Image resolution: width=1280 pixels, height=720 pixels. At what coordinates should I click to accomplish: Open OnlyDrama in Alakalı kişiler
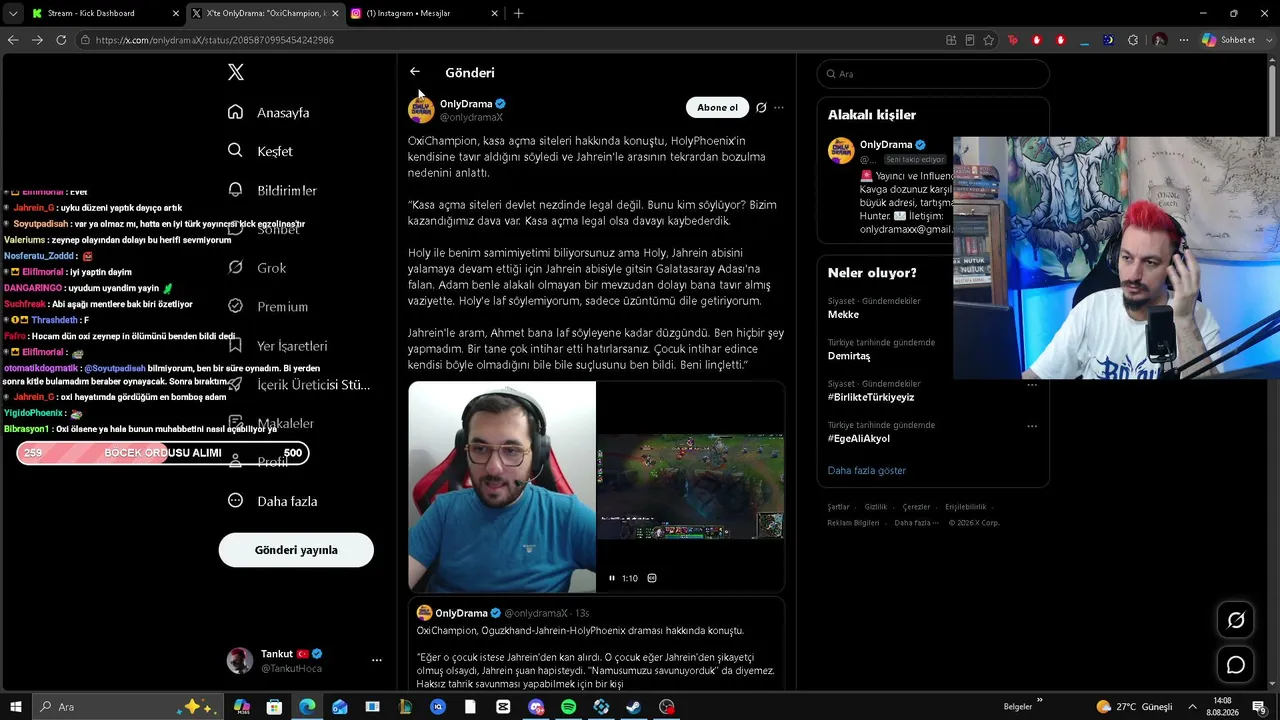tap(885, 145)
